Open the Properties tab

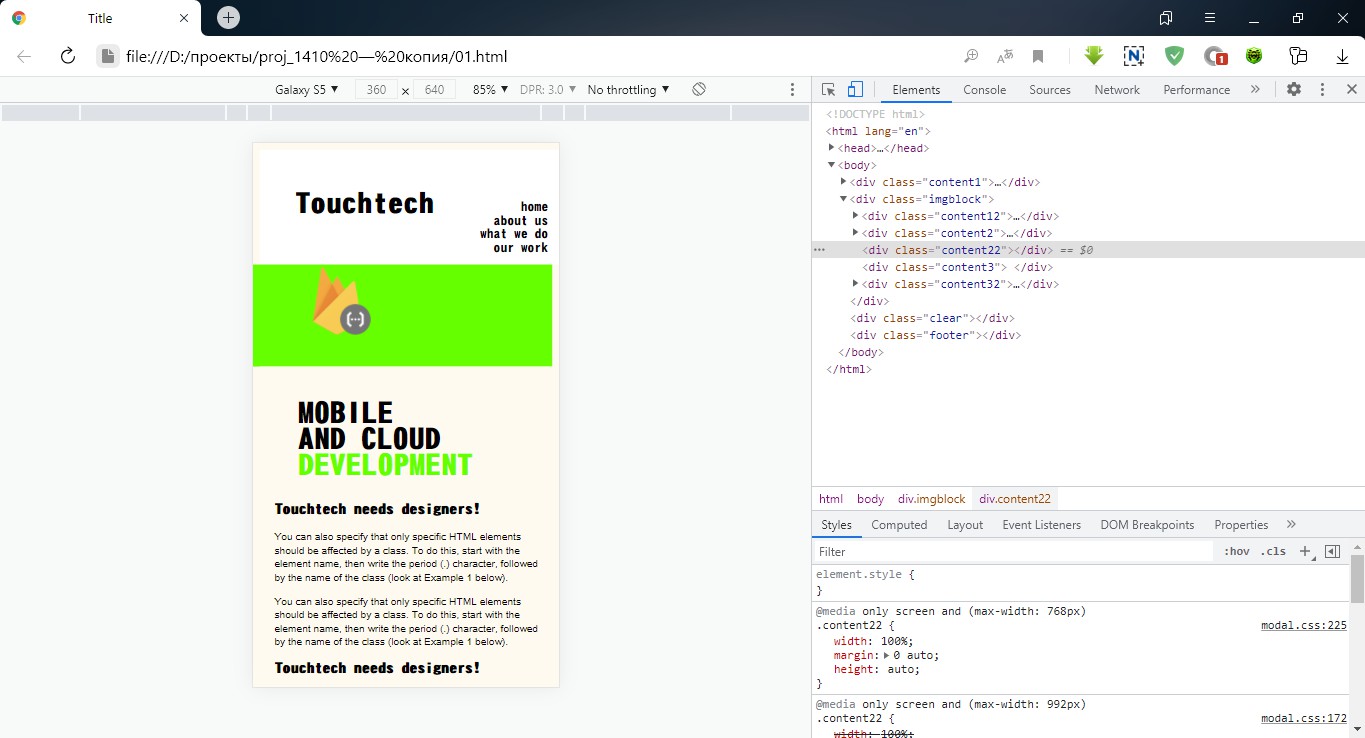tap(1241, 524)
